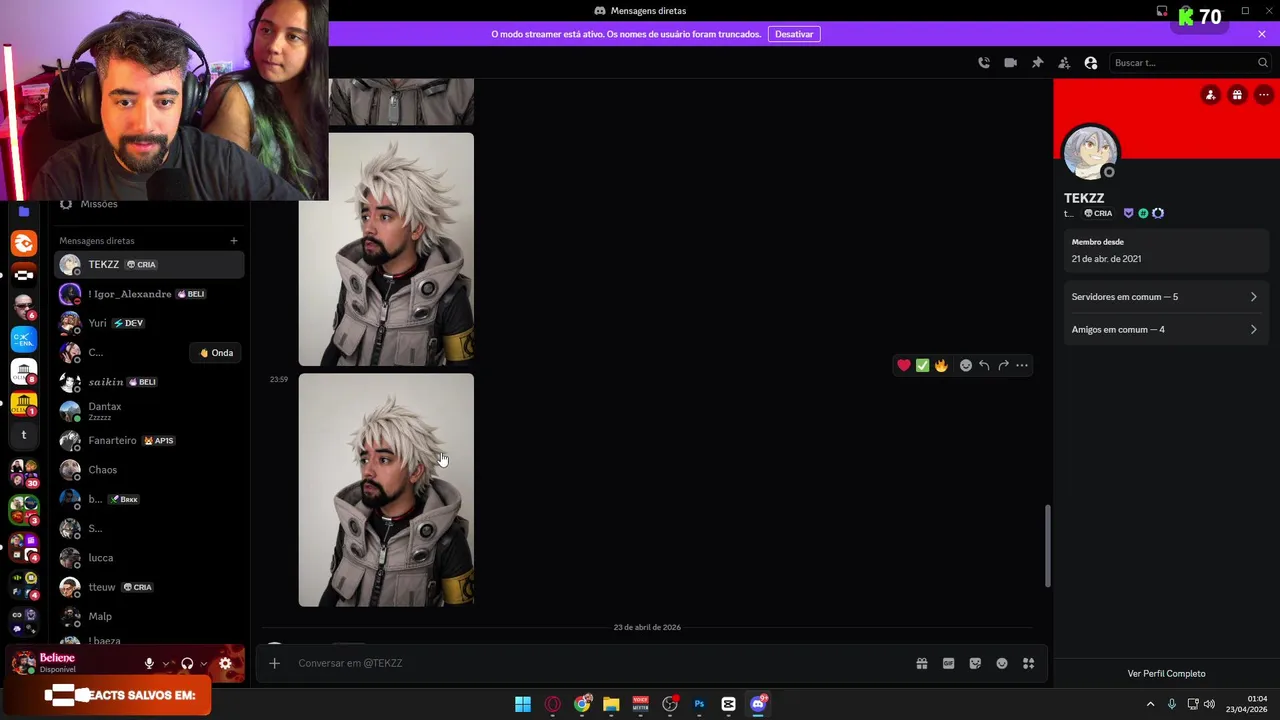This screenshot has width=1280, height=720.
Task: Open the add reaction picker
Action: click(x=966, y=366)
